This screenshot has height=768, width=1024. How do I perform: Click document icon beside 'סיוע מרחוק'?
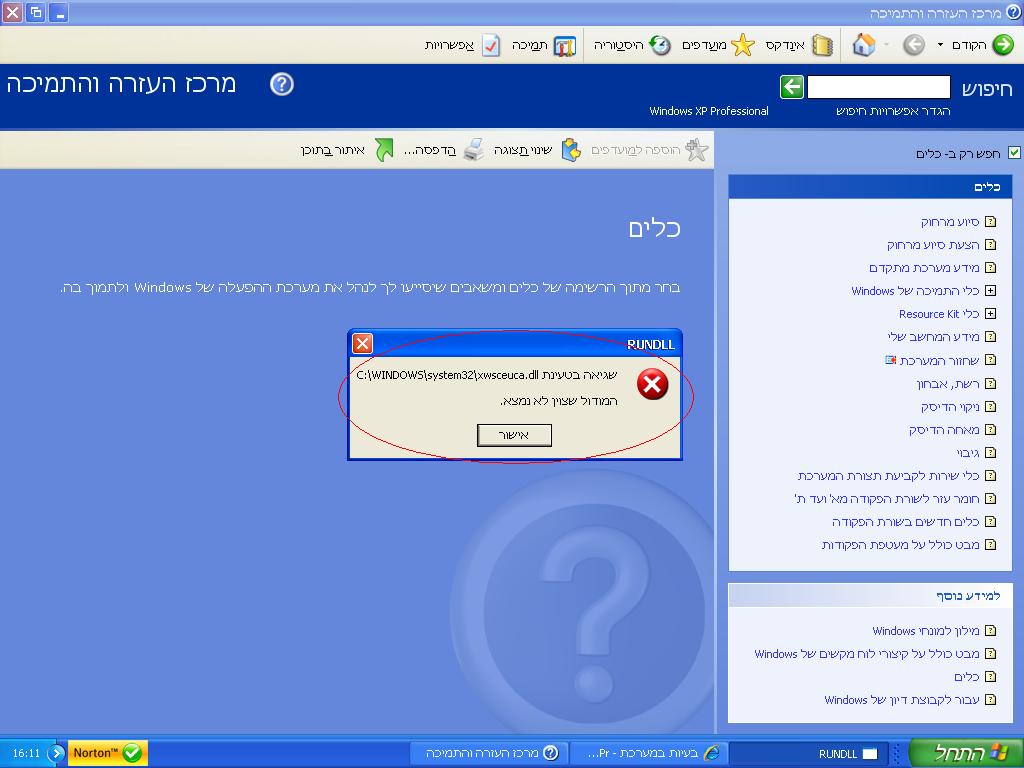[991, 222]
